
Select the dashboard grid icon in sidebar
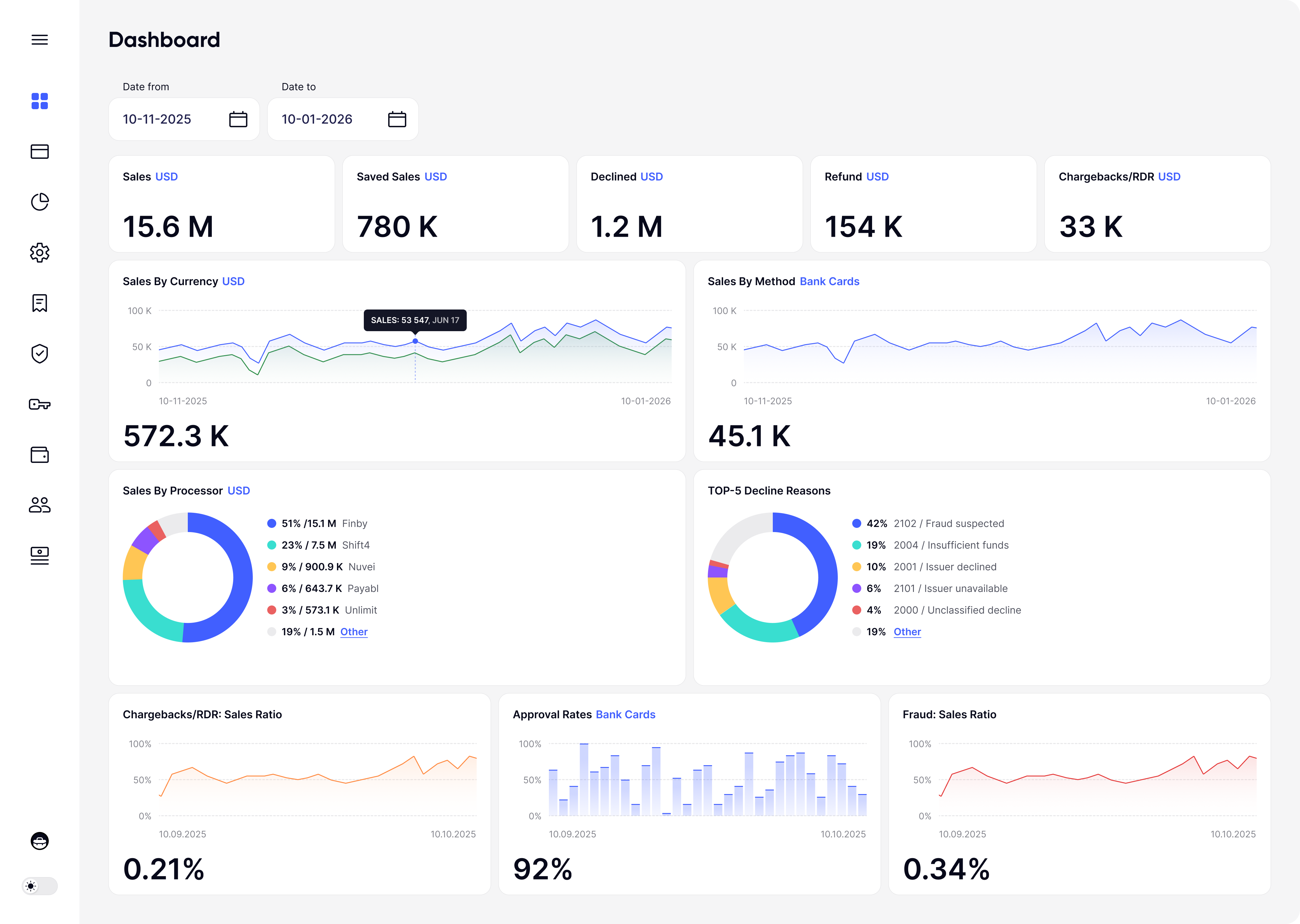pos(39,101)
